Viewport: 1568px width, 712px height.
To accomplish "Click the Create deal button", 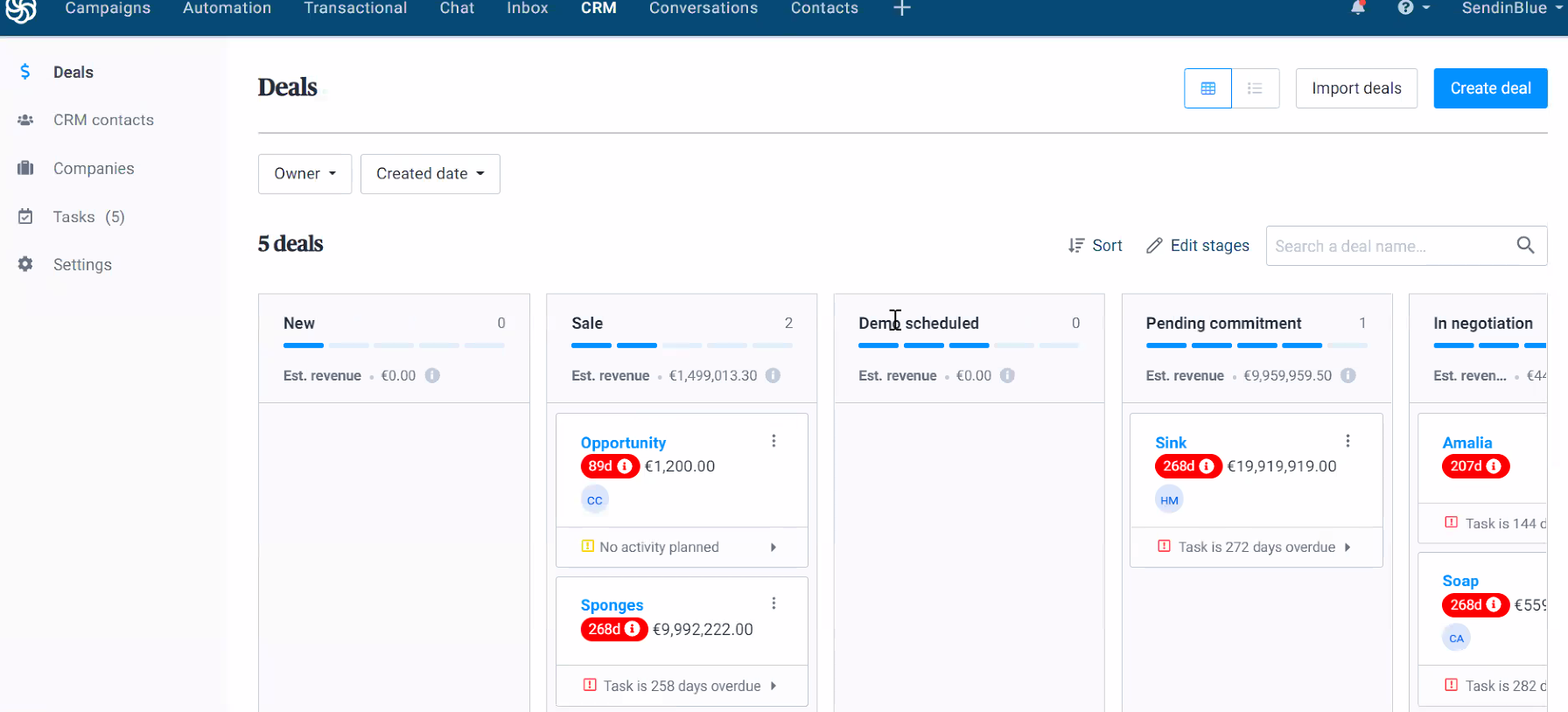I will pyautogui.click(x=1489, y=88).
